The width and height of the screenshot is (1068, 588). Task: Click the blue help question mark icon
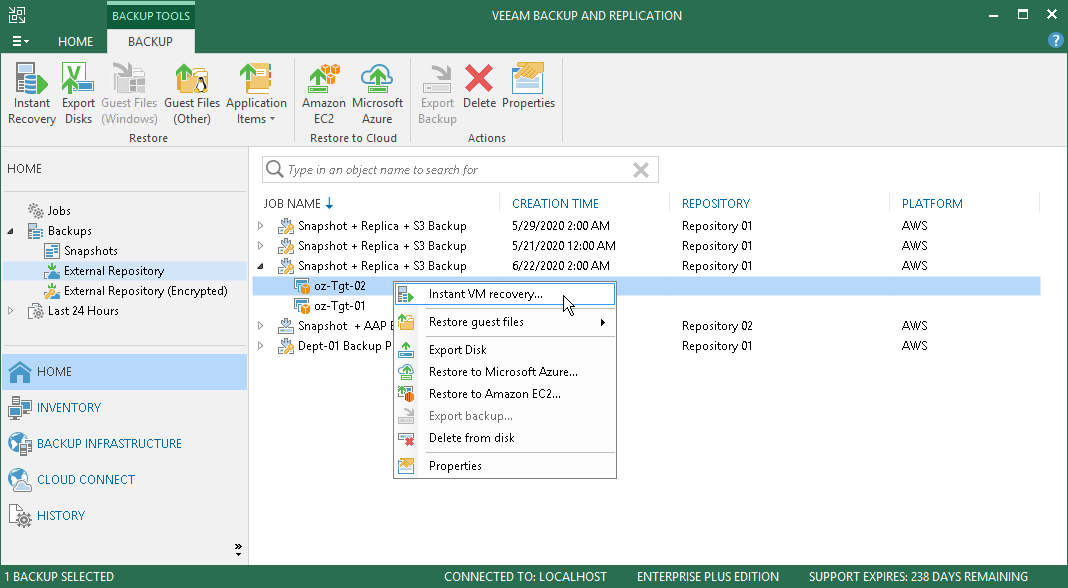[x=1055, y=40]
